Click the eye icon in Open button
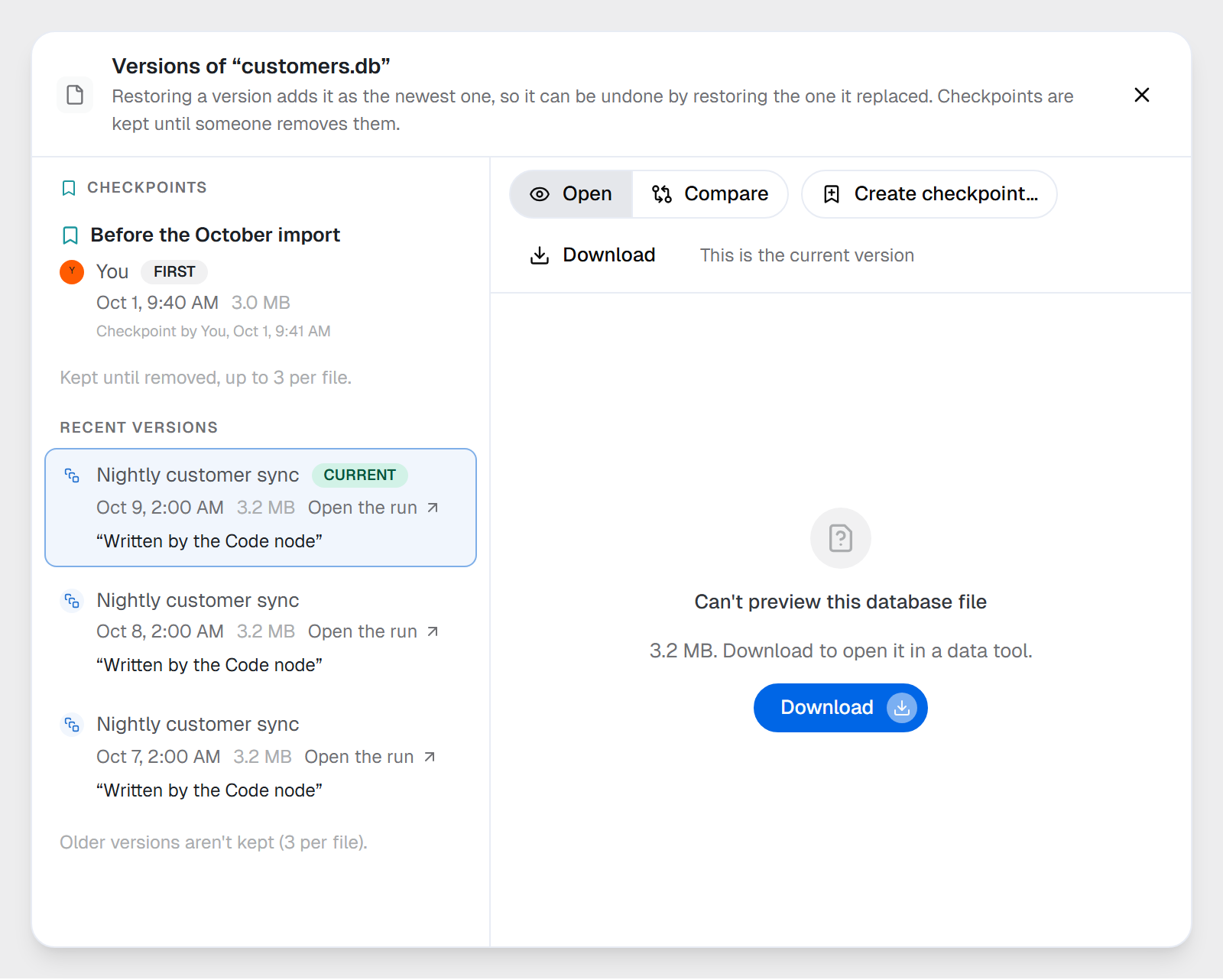 (x=540, y=194)
